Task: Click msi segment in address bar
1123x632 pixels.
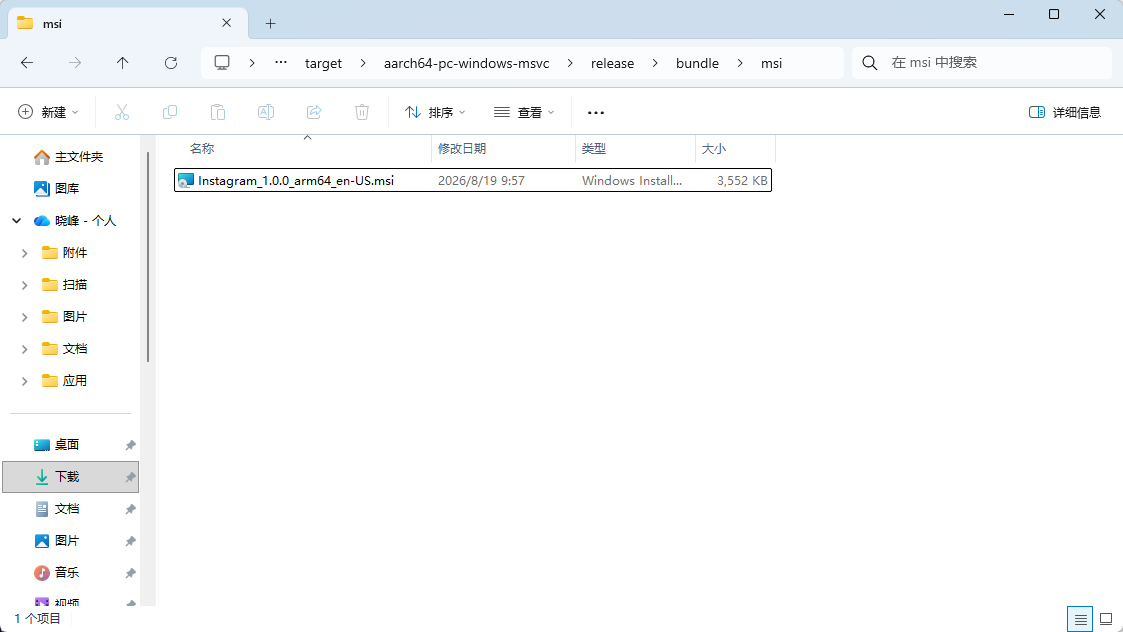Action: pyautogui.click(x=771, y=63)
